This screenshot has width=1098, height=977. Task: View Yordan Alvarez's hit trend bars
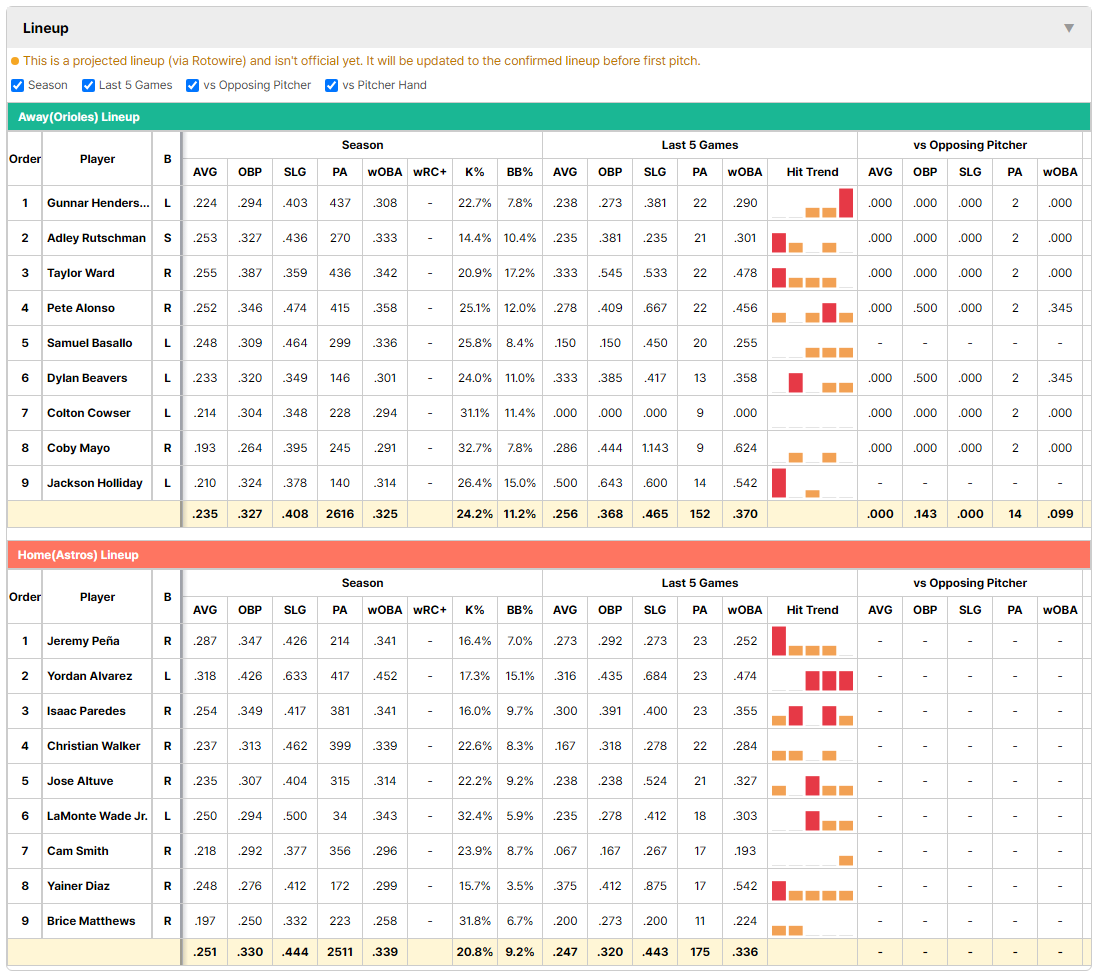tap(812, 677)
